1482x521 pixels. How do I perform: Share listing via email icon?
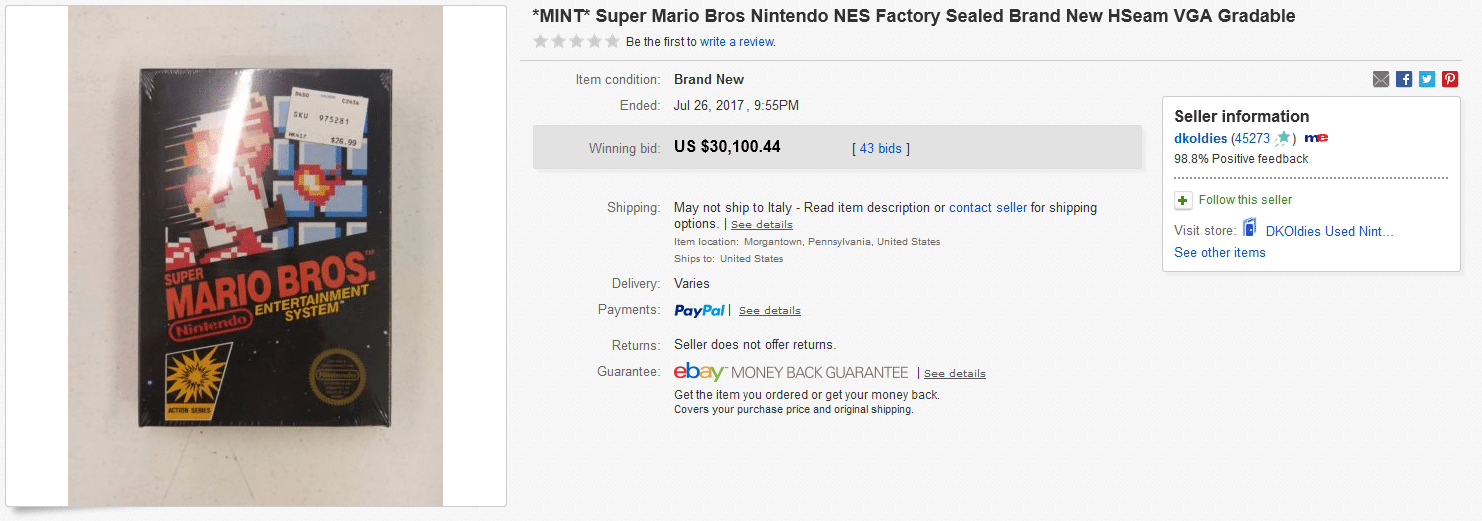(x=1381, y=80)
